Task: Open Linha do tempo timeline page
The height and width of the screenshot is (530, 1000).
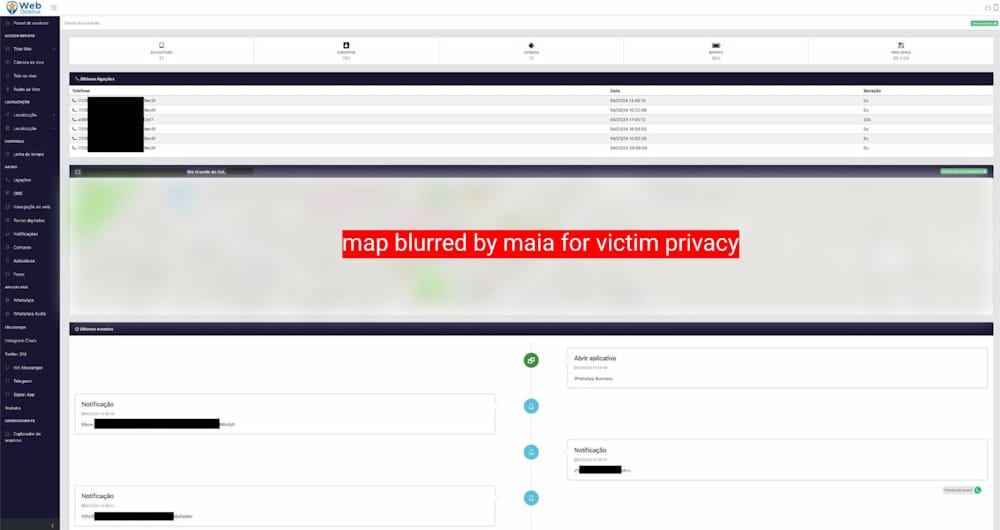Action: [x=28, y=154]
